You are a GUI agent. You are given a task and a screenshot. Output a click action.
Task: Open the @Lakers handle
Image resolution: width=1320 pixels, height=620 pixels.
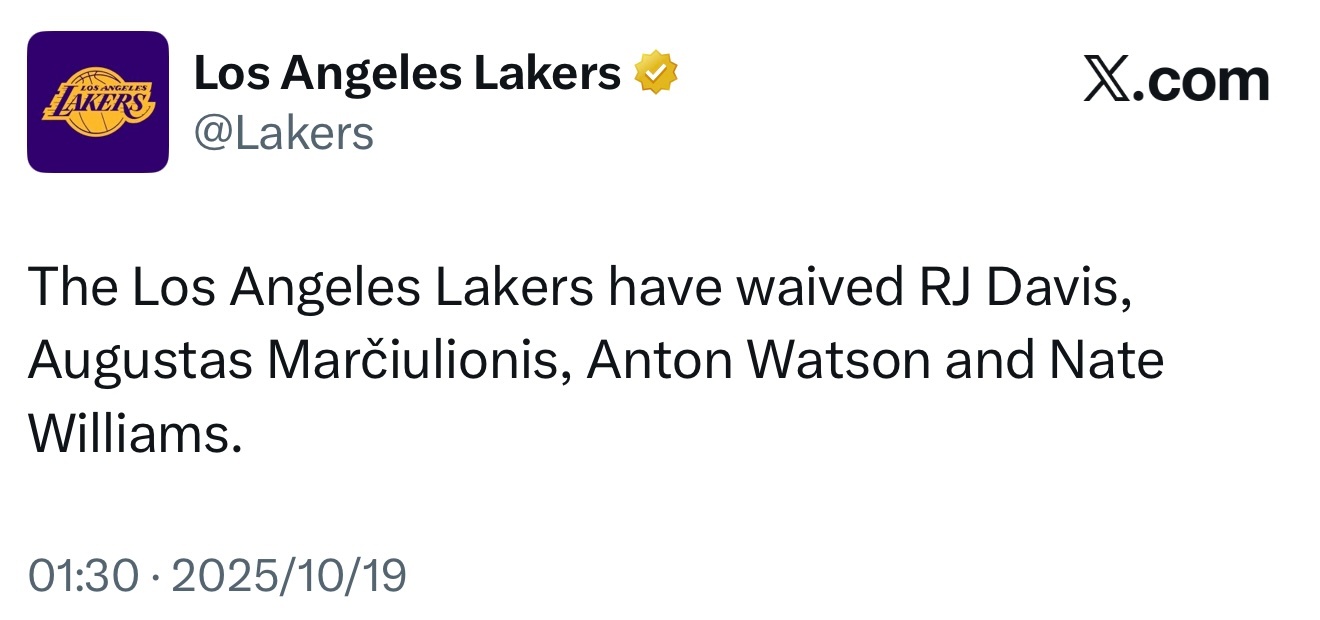tap(283, 133)
